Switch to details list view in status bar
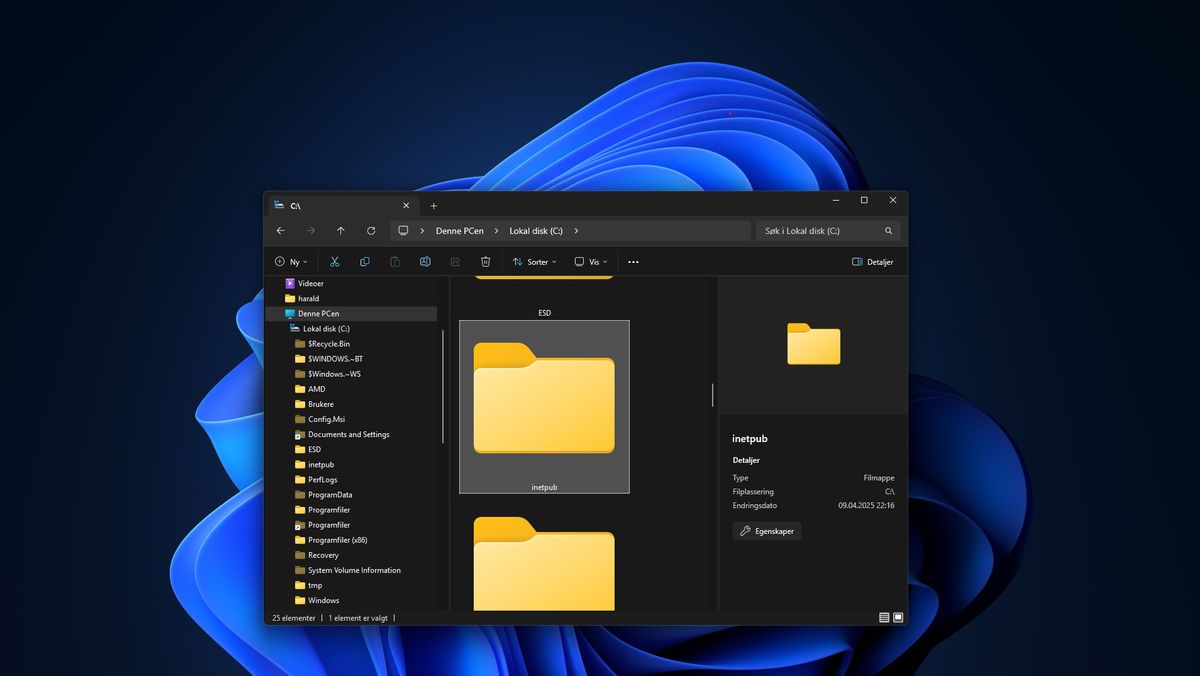The height and width of the screenshot is (676, 1200). pyautogui.click(x=884, y=618)
